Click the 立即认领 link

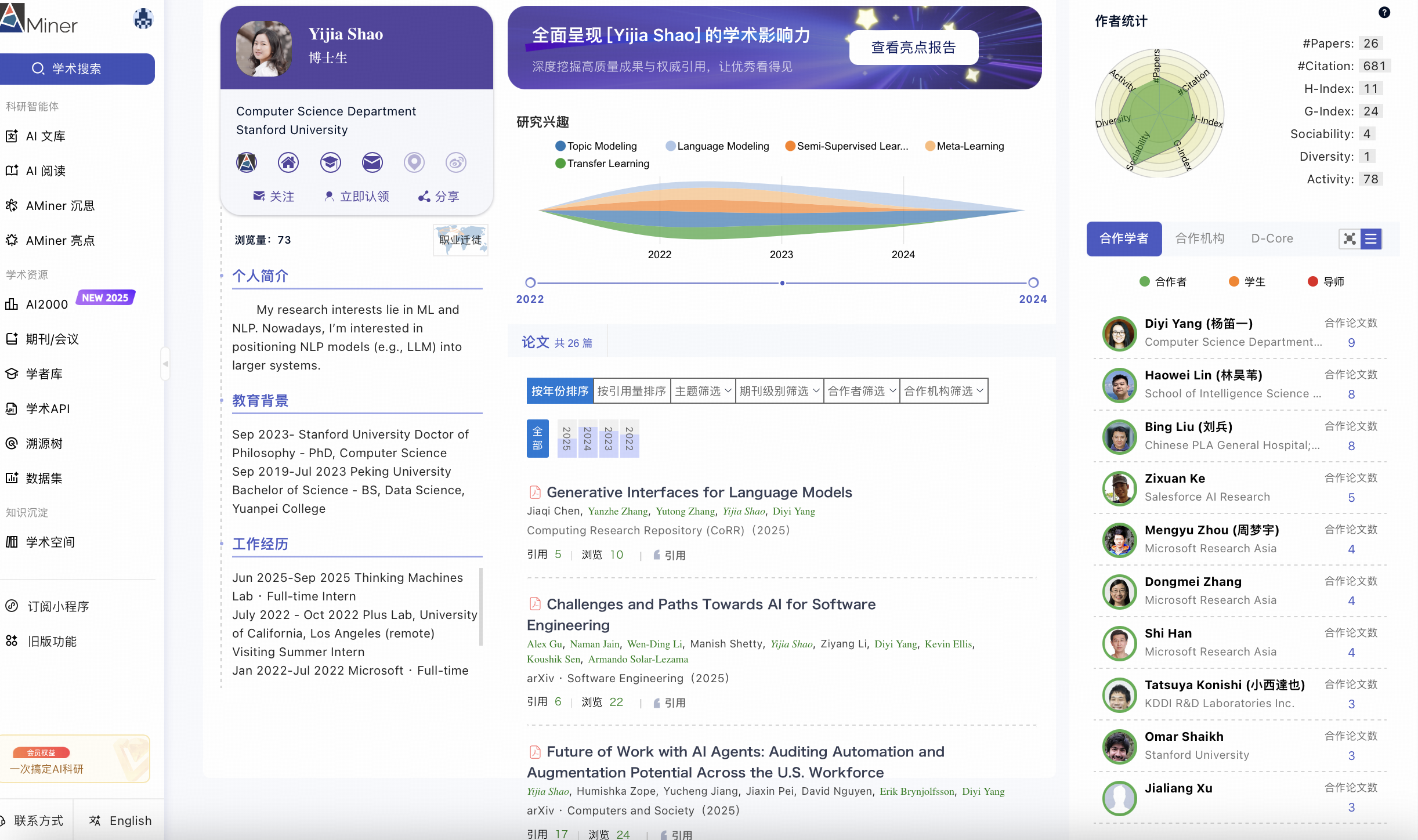pyautogui.click(x=356, y=197)
